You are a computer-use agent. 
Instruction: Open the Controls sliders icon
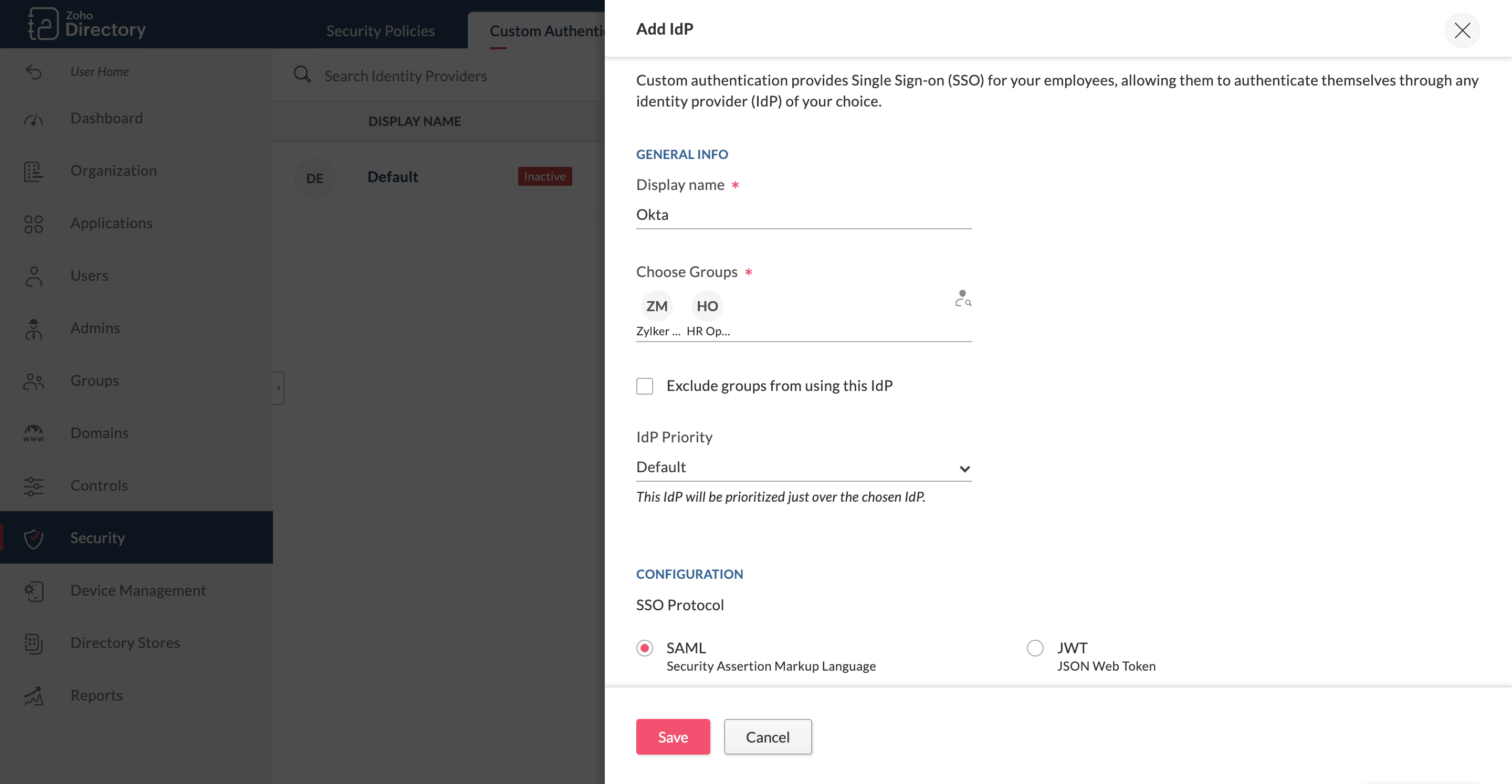click(x=34, y=486)
